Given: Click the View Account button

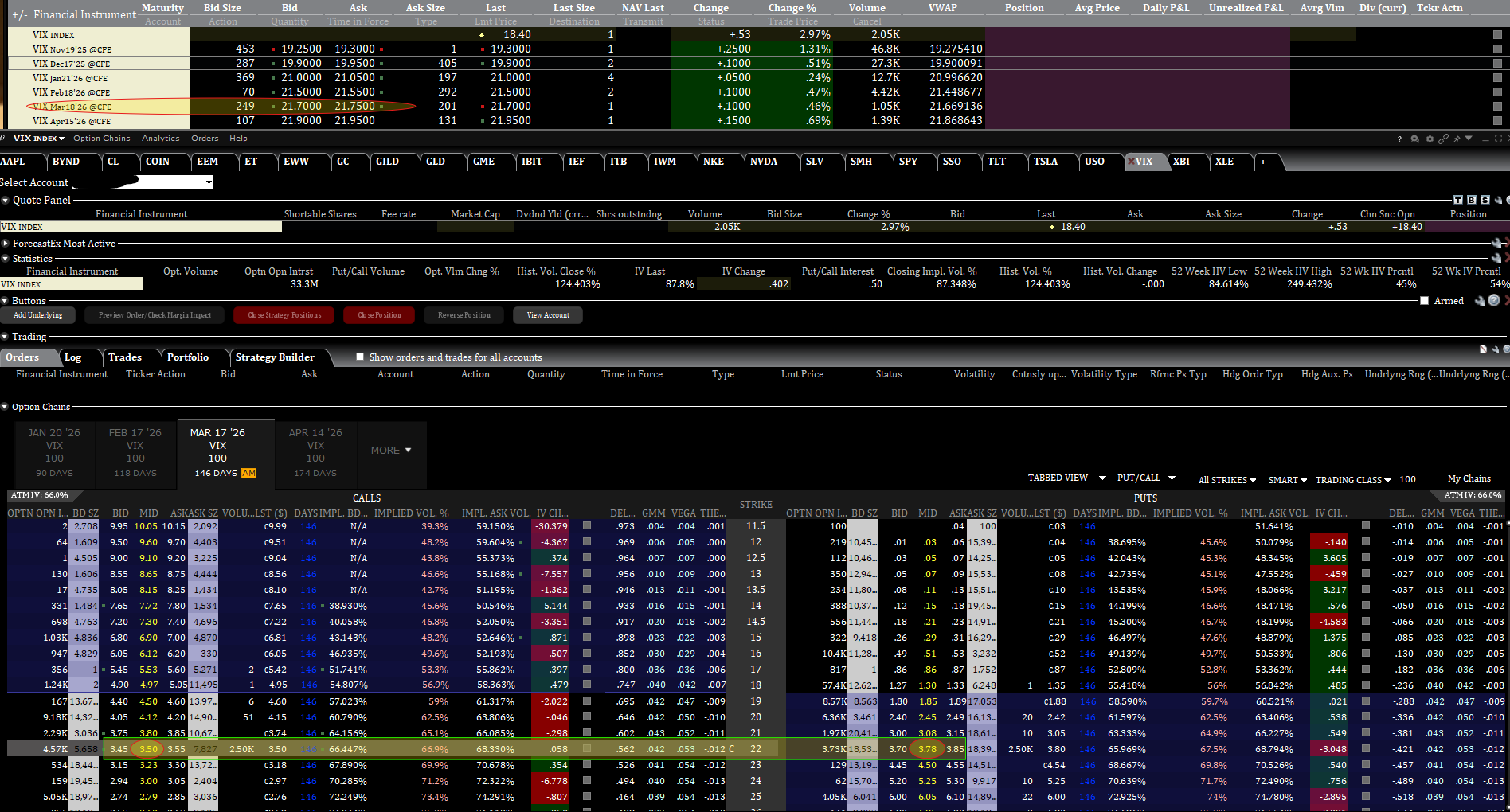Looking at the screenshot, I should pyautogui.click(x=548, y=315).
